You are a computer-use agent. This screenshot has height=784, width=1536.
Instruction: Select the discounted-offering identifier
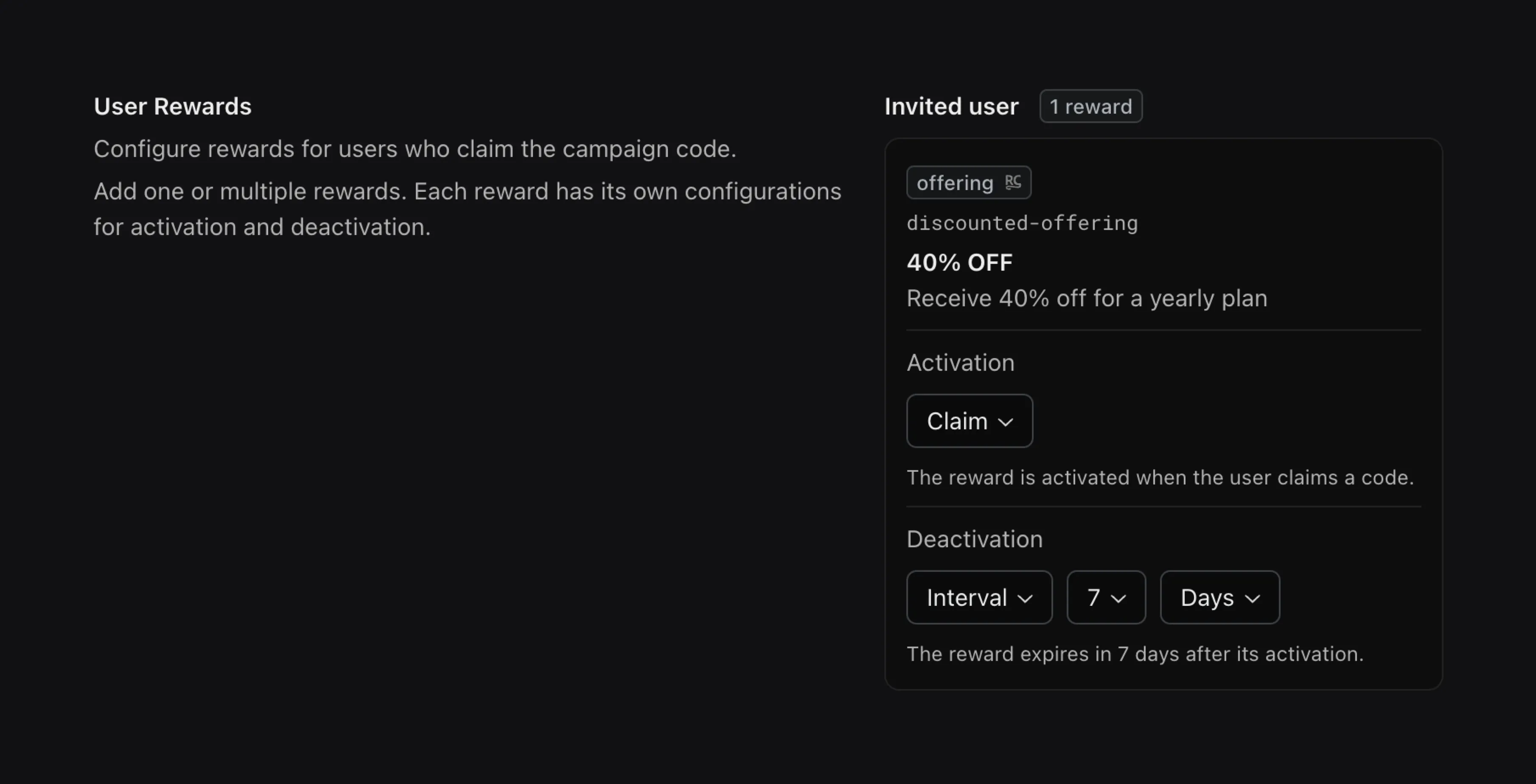[x=1022, y=223]
